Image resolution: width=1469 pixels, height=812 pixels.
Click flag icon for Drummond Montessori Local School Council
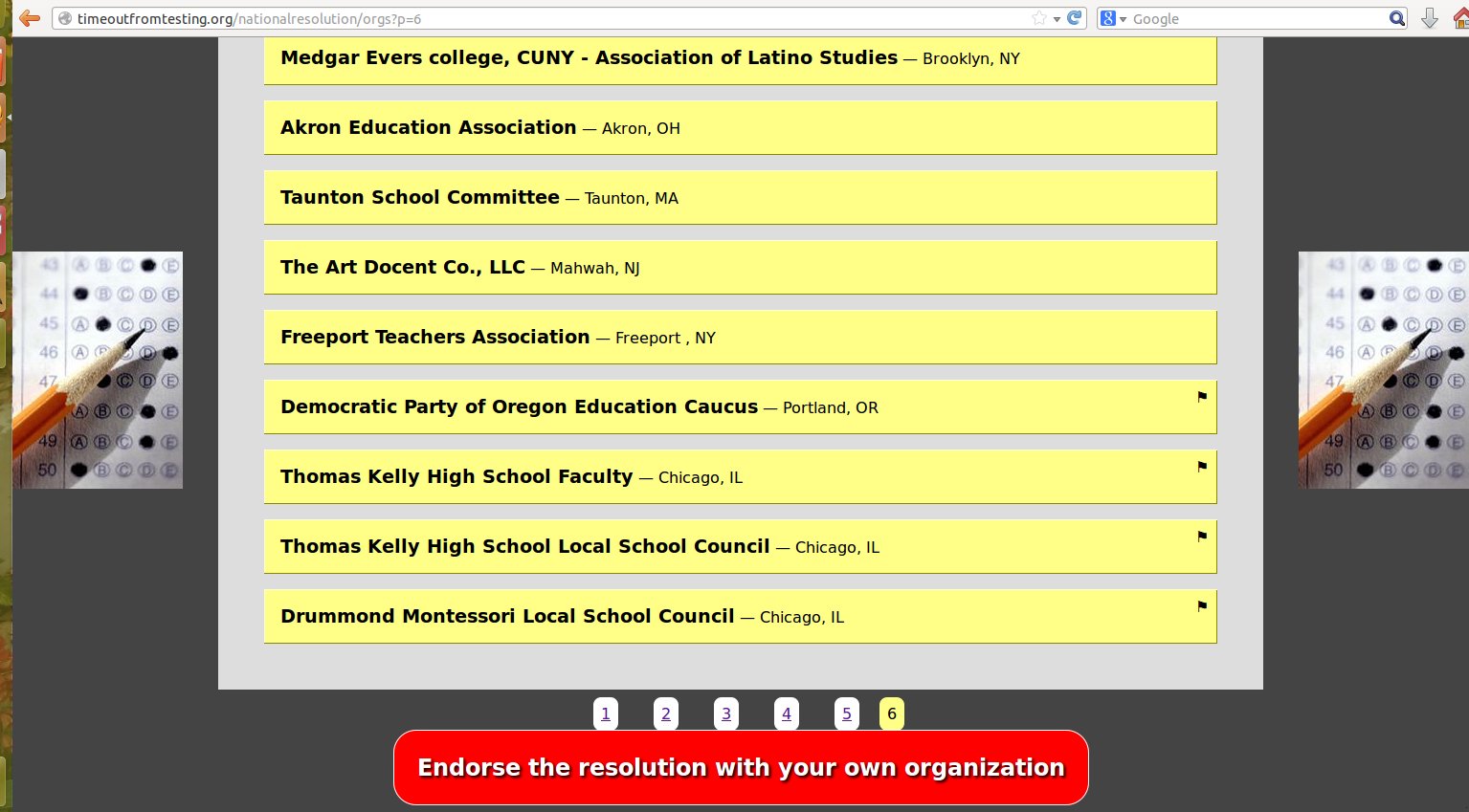(x=1202, y=606)
